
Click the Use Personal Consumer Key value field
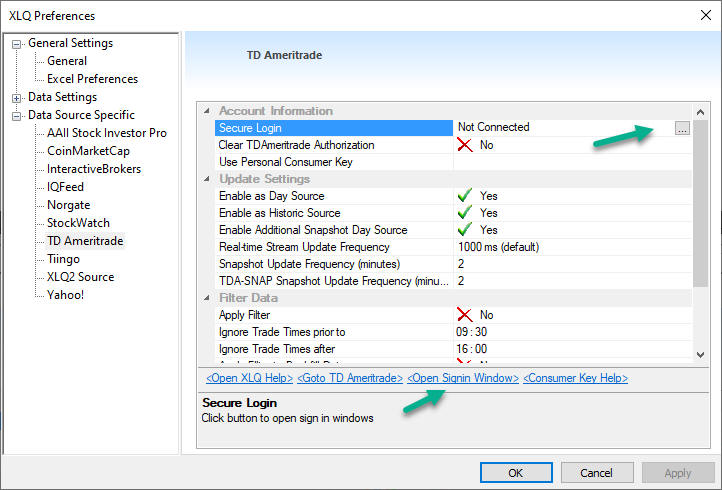click(x=572, y=162)
